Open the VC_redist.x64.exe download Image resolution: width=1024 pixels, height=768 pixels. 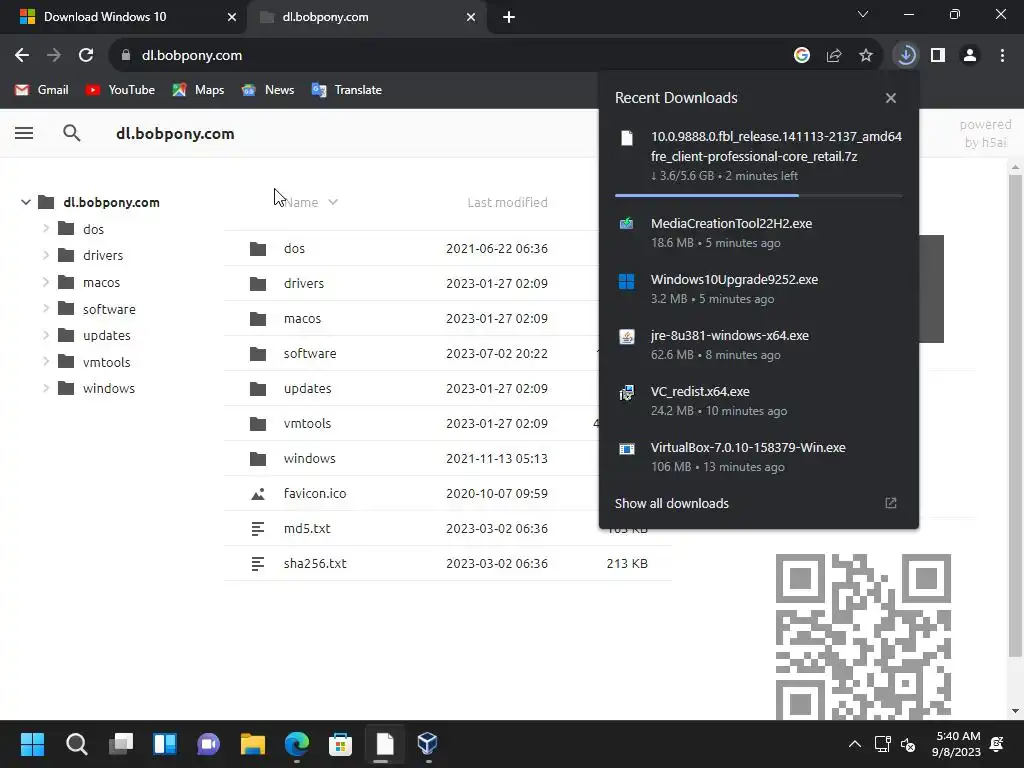point(759,401)
